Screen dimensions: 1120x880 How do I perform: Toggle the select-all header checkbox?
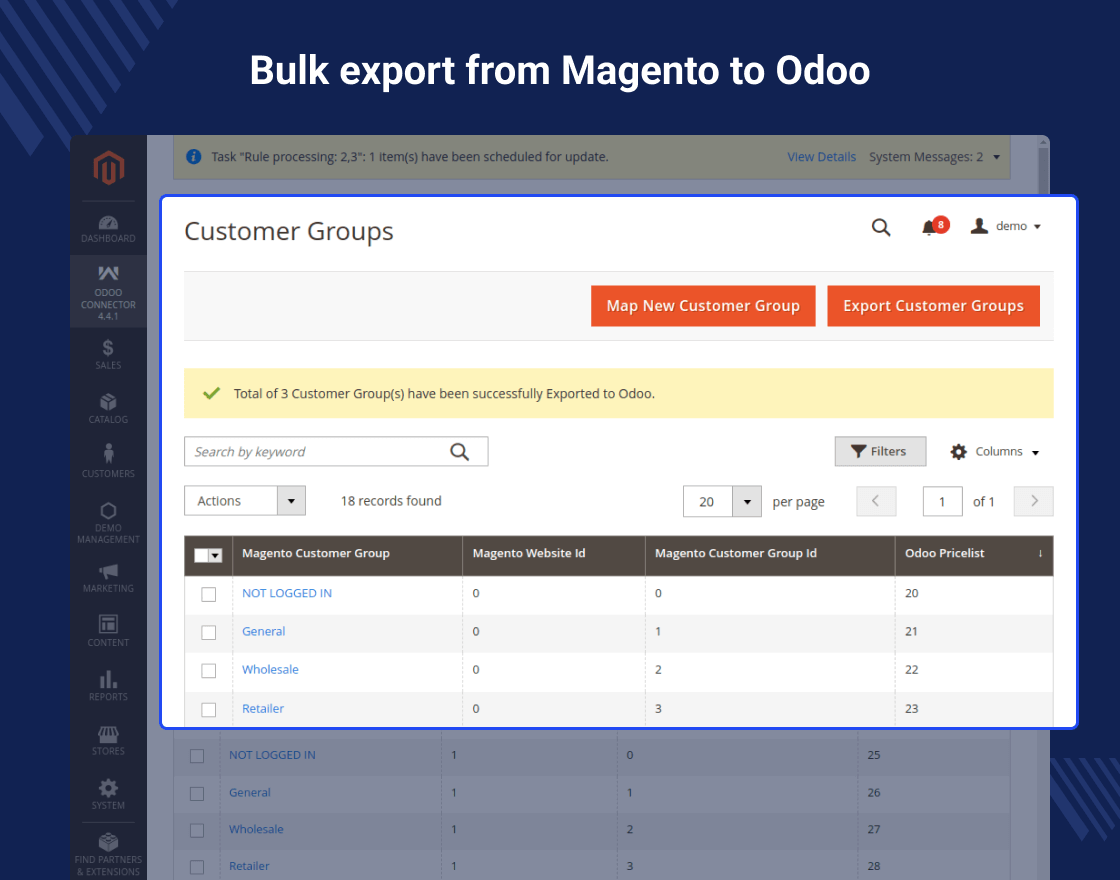click(201, 555)
